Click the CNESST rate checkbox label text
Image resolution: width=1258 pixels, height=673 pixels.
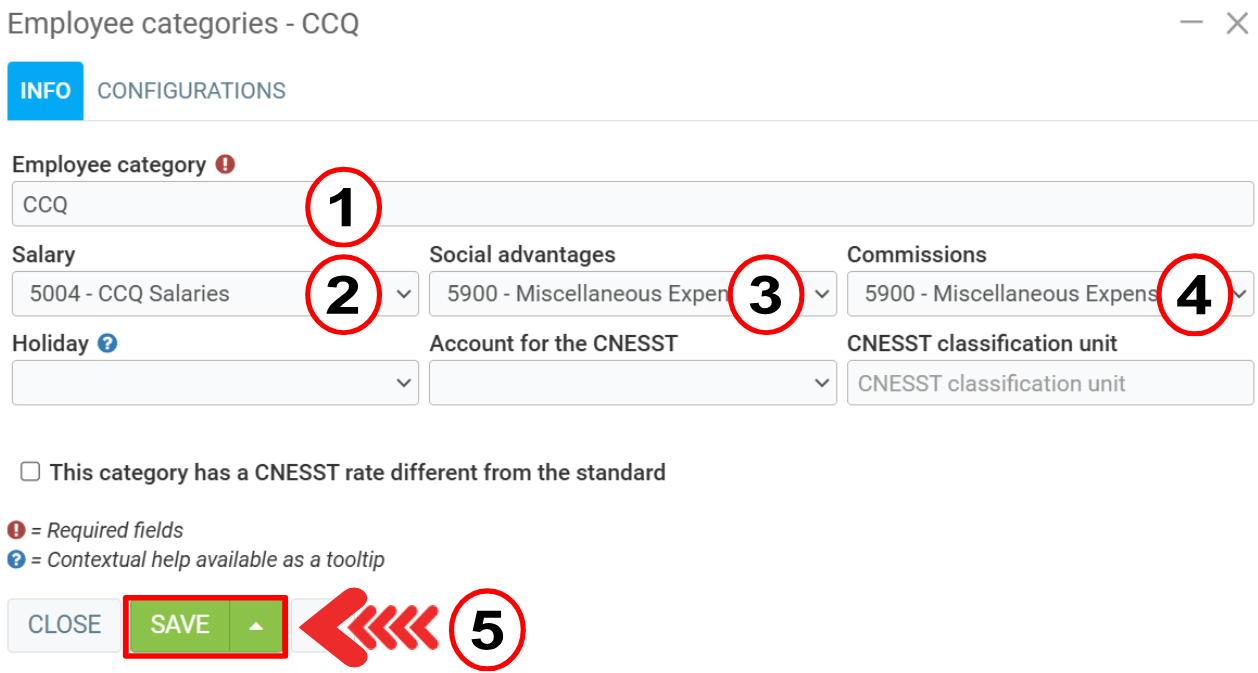pyautogui.click(x=357, y=472)
